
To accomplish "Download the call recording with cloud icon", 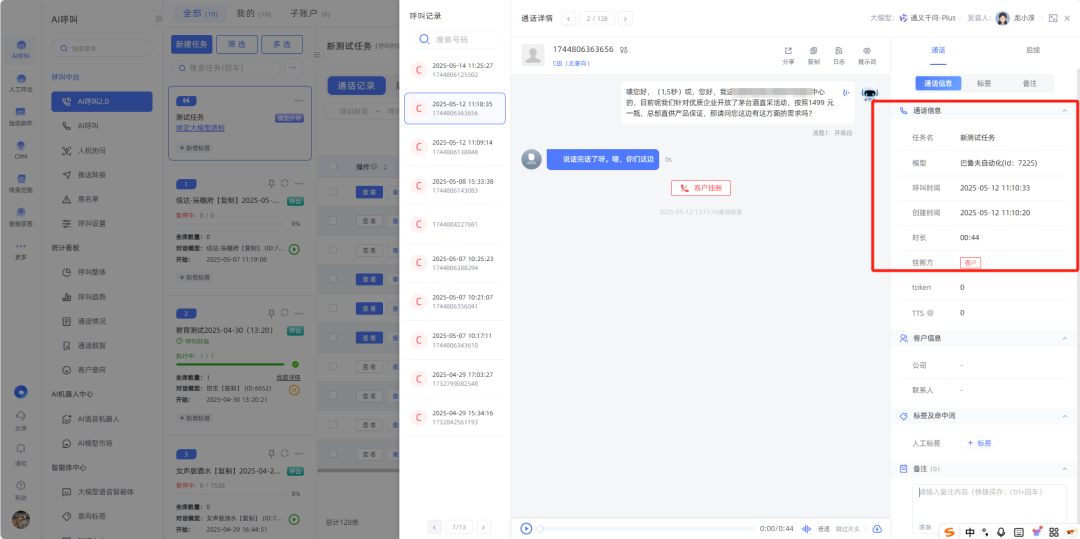I will (x=877, y=528).
